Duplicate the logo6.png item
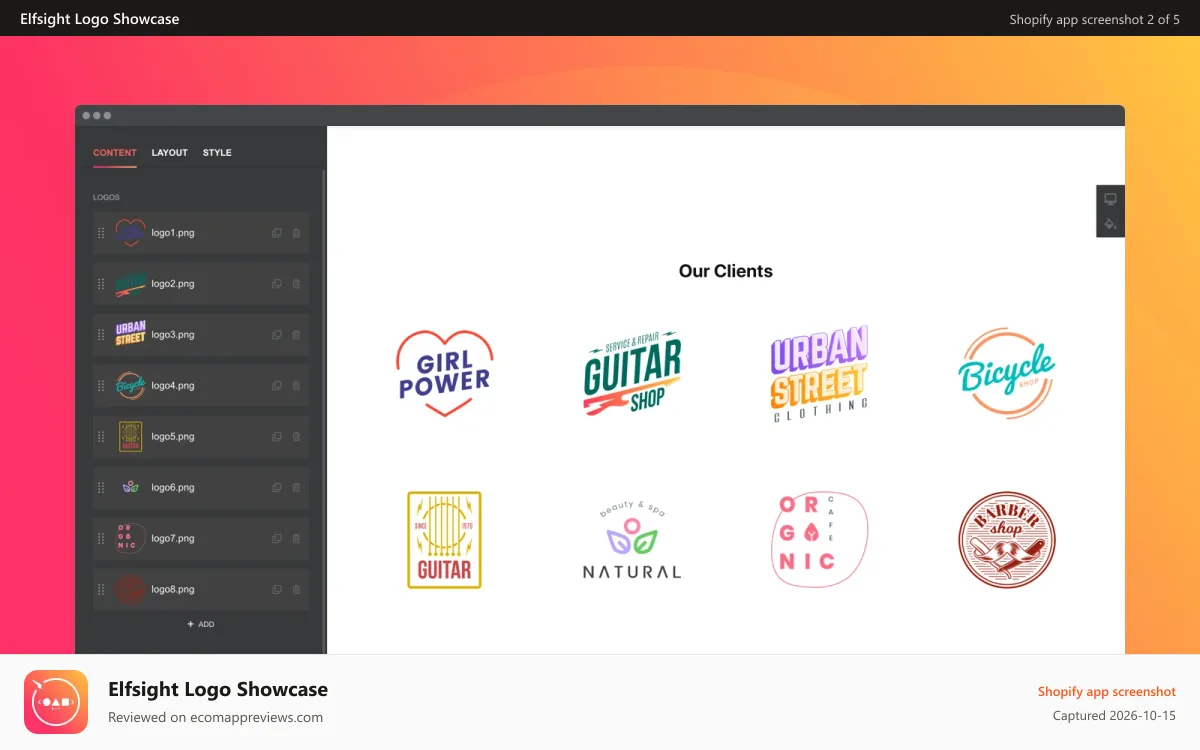This screenshot has height=750, width=1200. click(x=277, y=488)
